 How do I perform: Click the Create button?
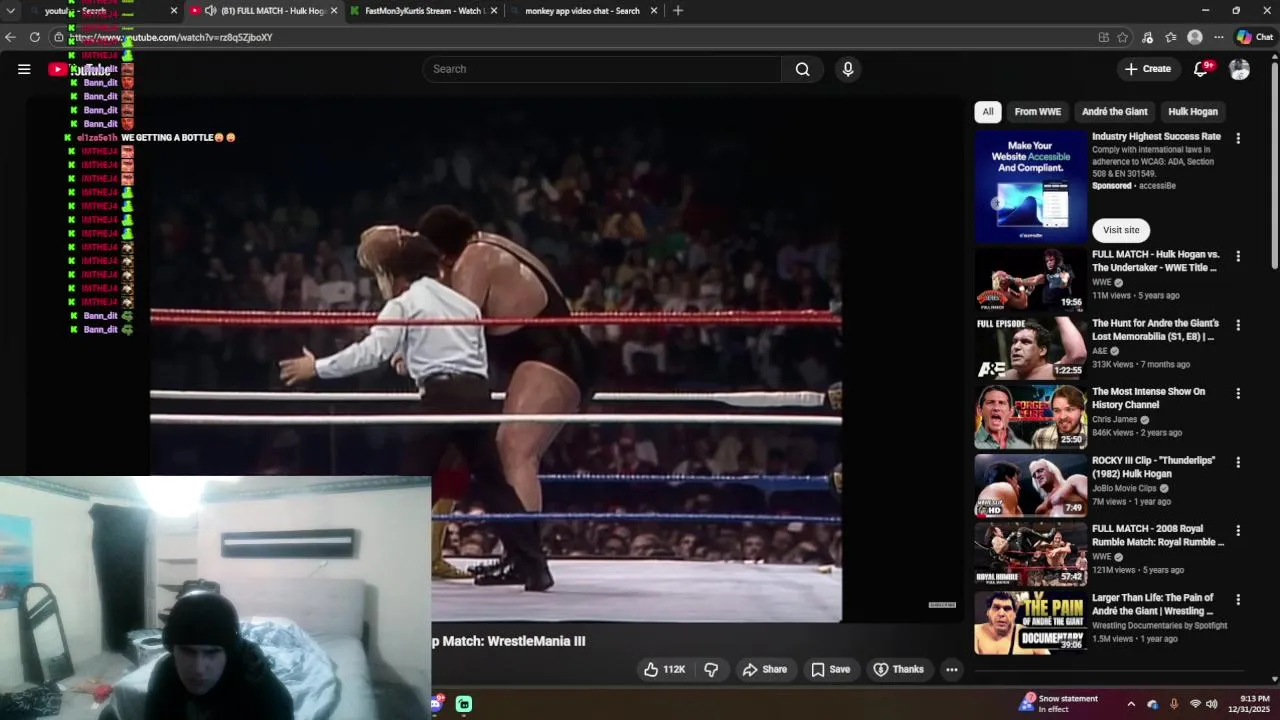tap(1147, 69)
